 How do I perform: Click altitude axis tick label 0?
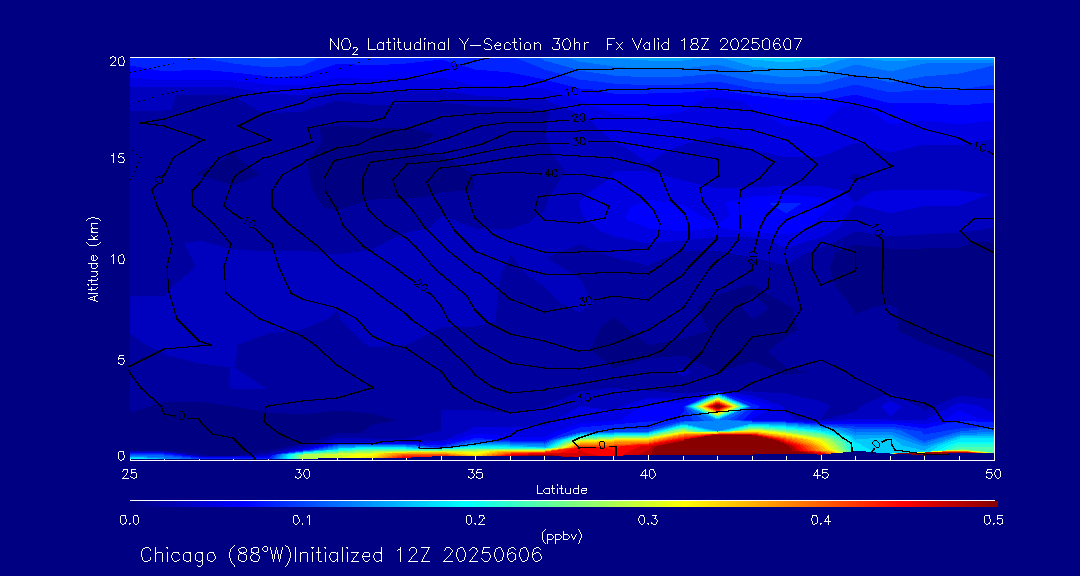(x=121, y=455)
